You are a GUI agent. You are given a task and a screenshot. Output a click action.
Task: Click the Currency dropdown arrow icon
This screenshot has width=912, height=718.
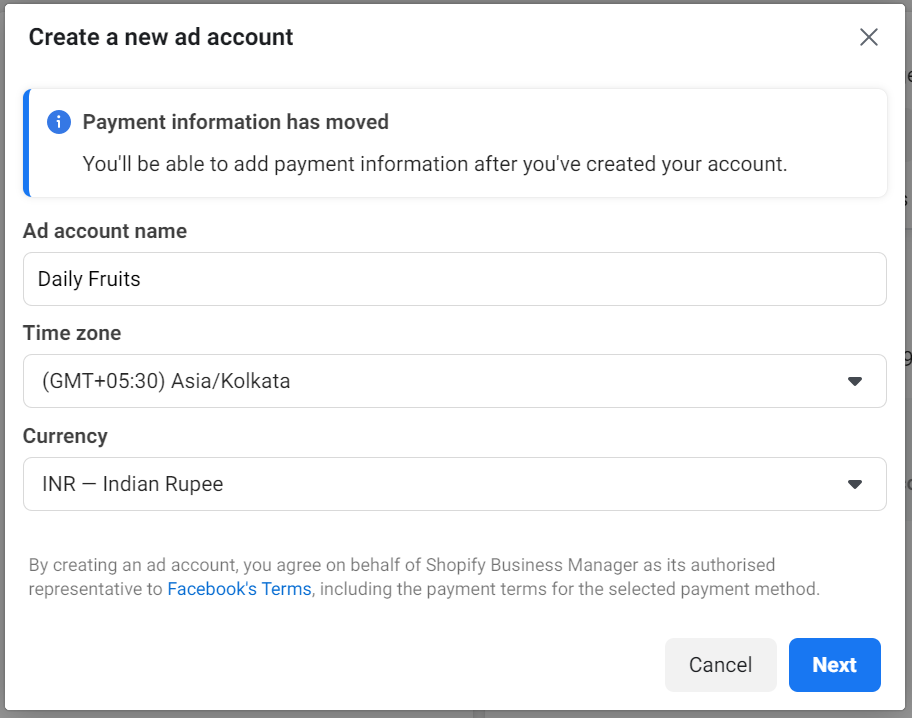tap(854, 484)
